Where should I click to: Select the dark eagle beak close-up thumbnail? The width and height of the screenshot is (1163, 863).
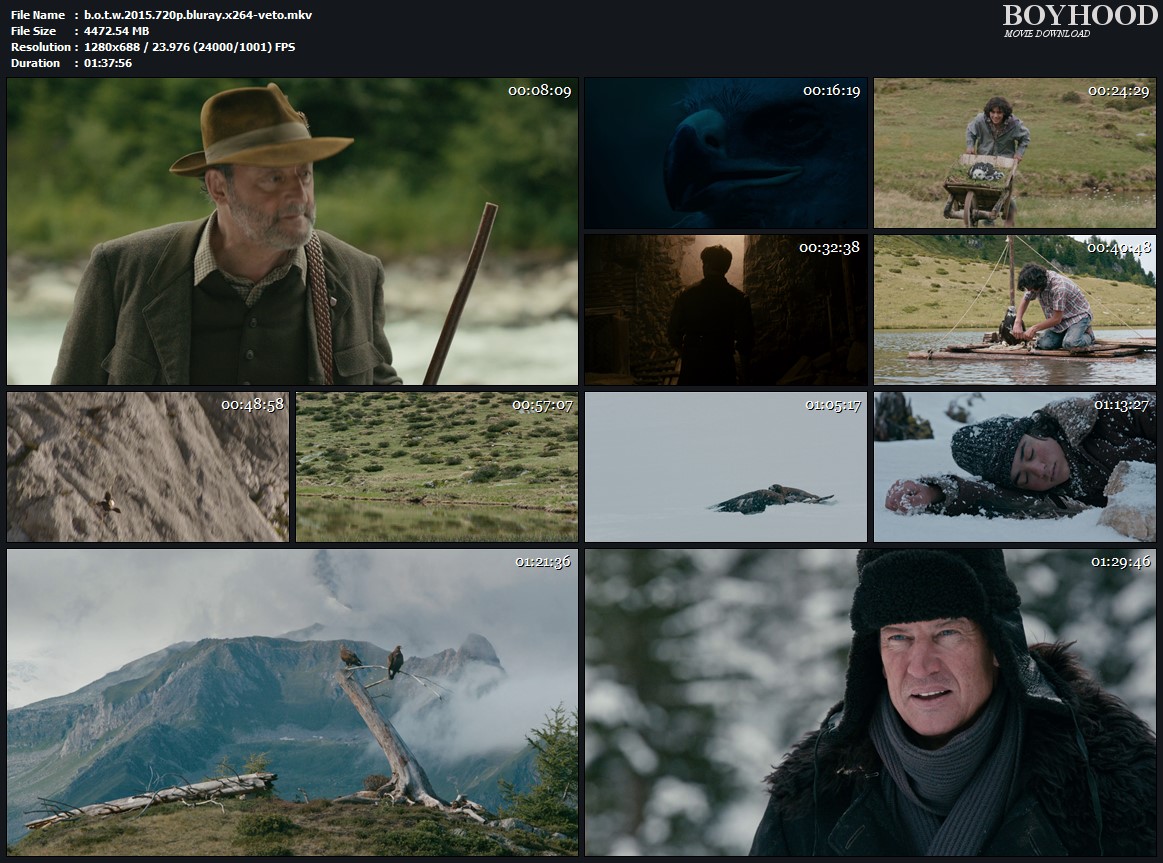(x=726, y=153)
